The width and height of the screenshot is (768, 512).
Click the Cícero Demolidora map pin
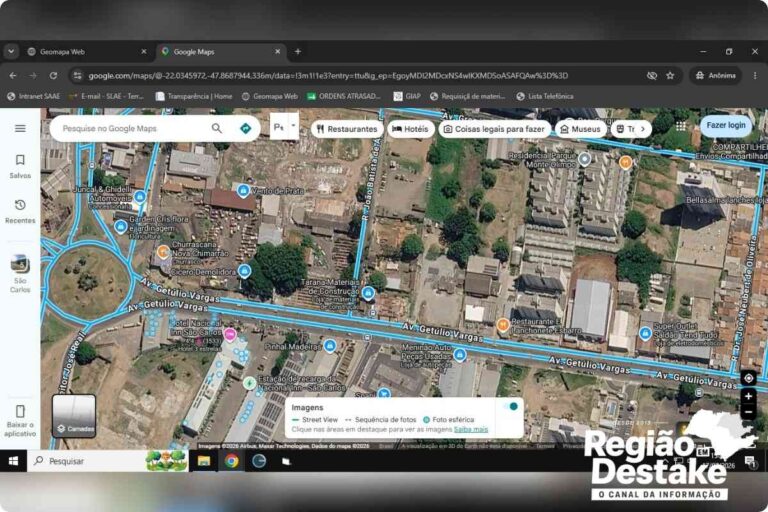click(x=244, y=270)
